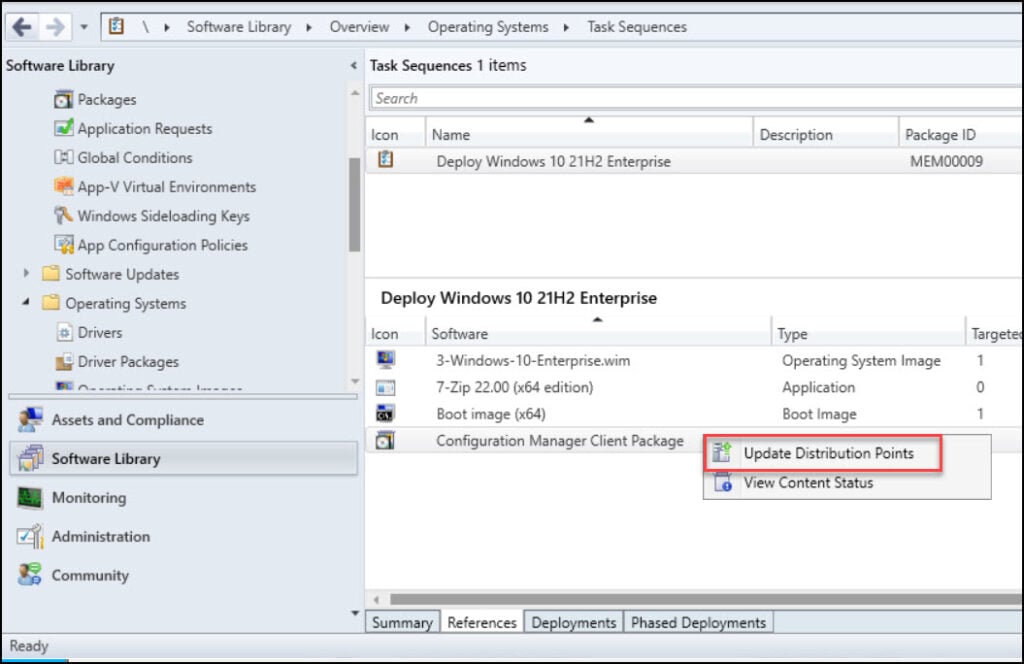This screenshot has height=664, width=1024.
Task: Click the Operating Systems folder icon
Action: [50, 303]
